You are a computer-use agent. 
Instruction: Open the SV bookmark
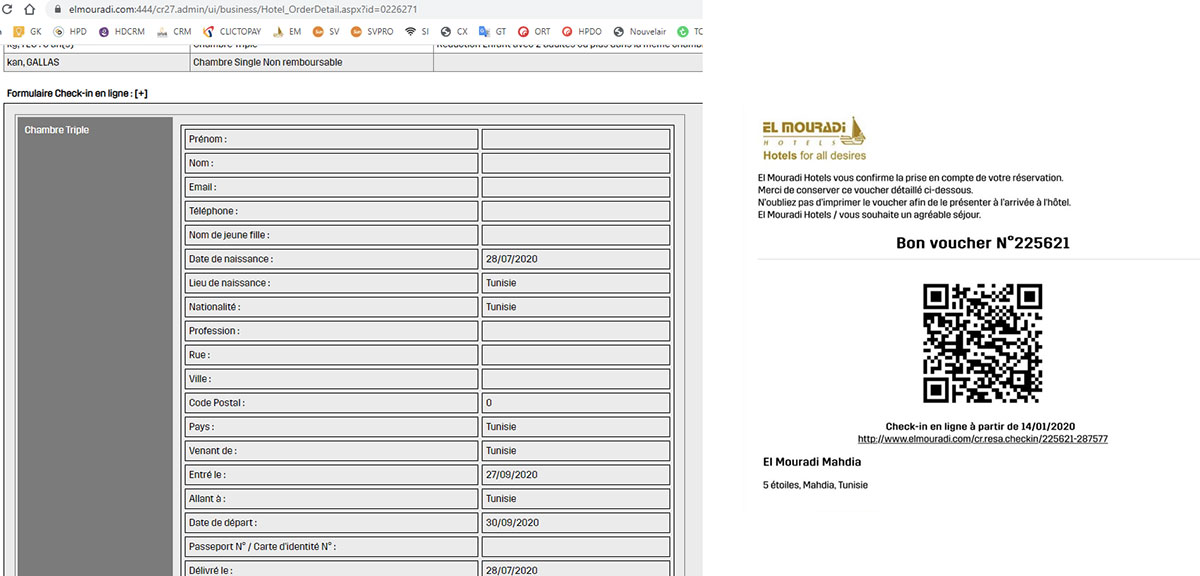[326, 32]
